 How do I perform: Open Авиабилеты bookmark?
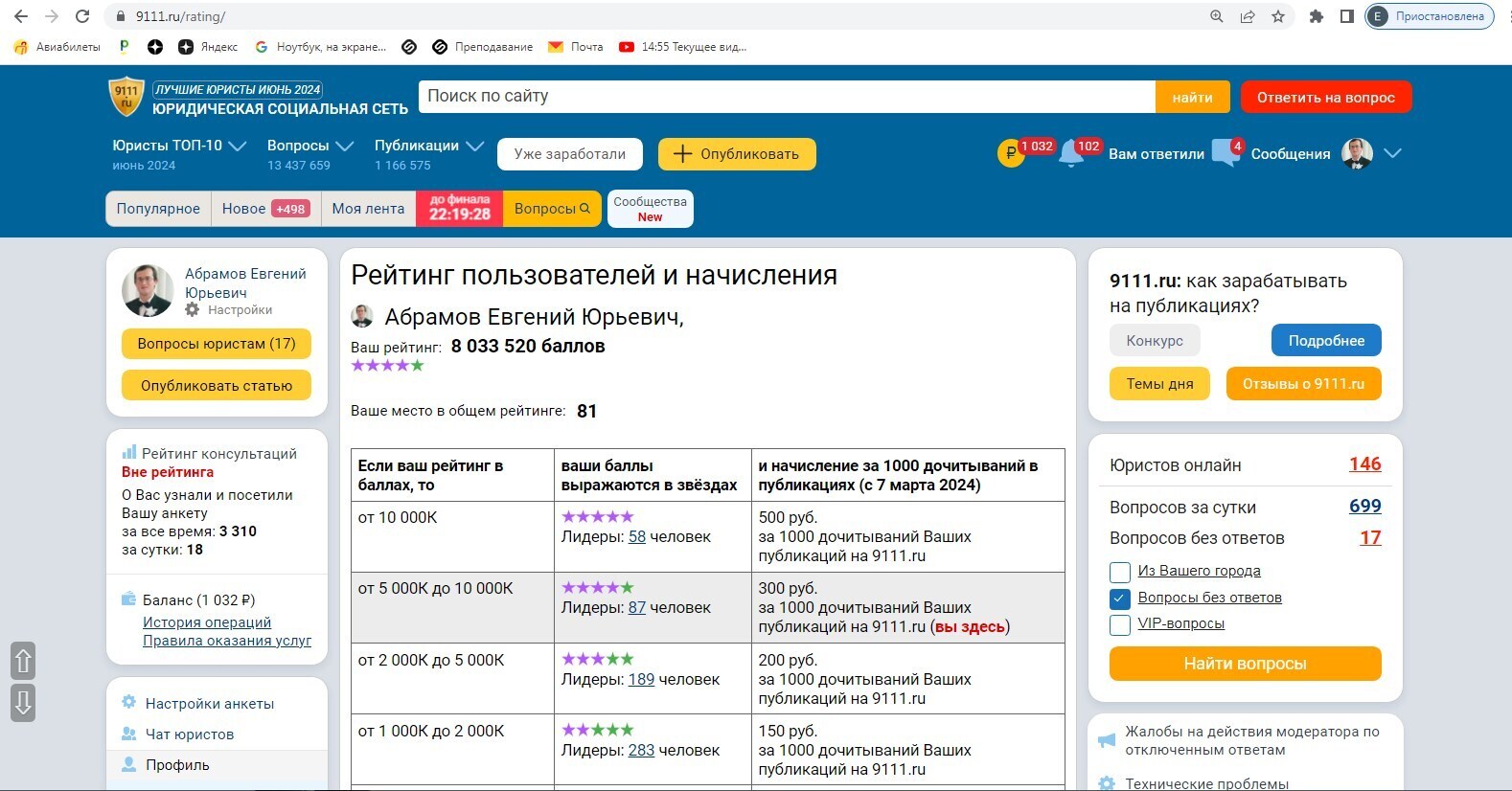tap(57, 46)
